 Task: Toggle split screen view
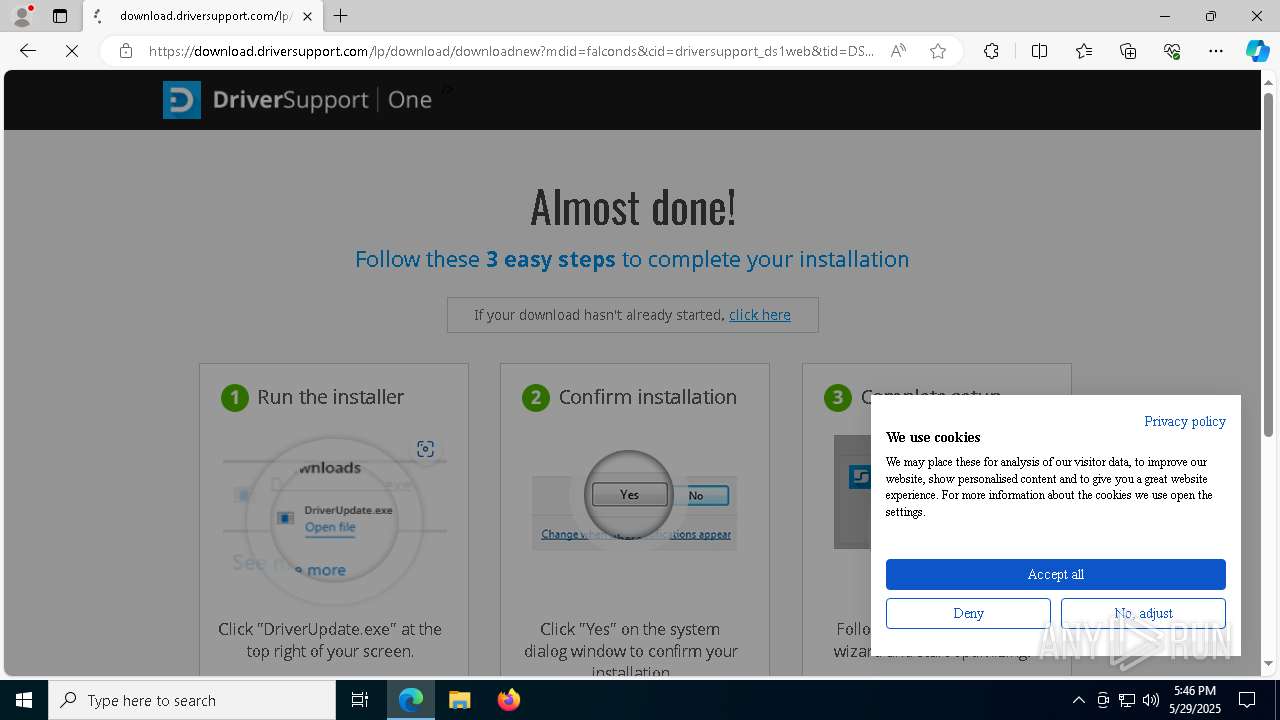click(1039, 51)
